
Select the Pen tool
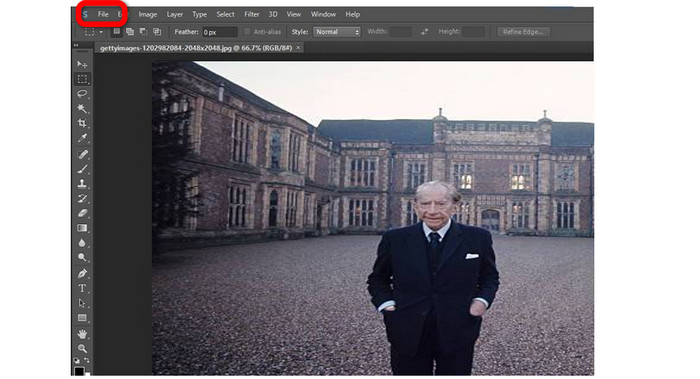pos(82,273)
